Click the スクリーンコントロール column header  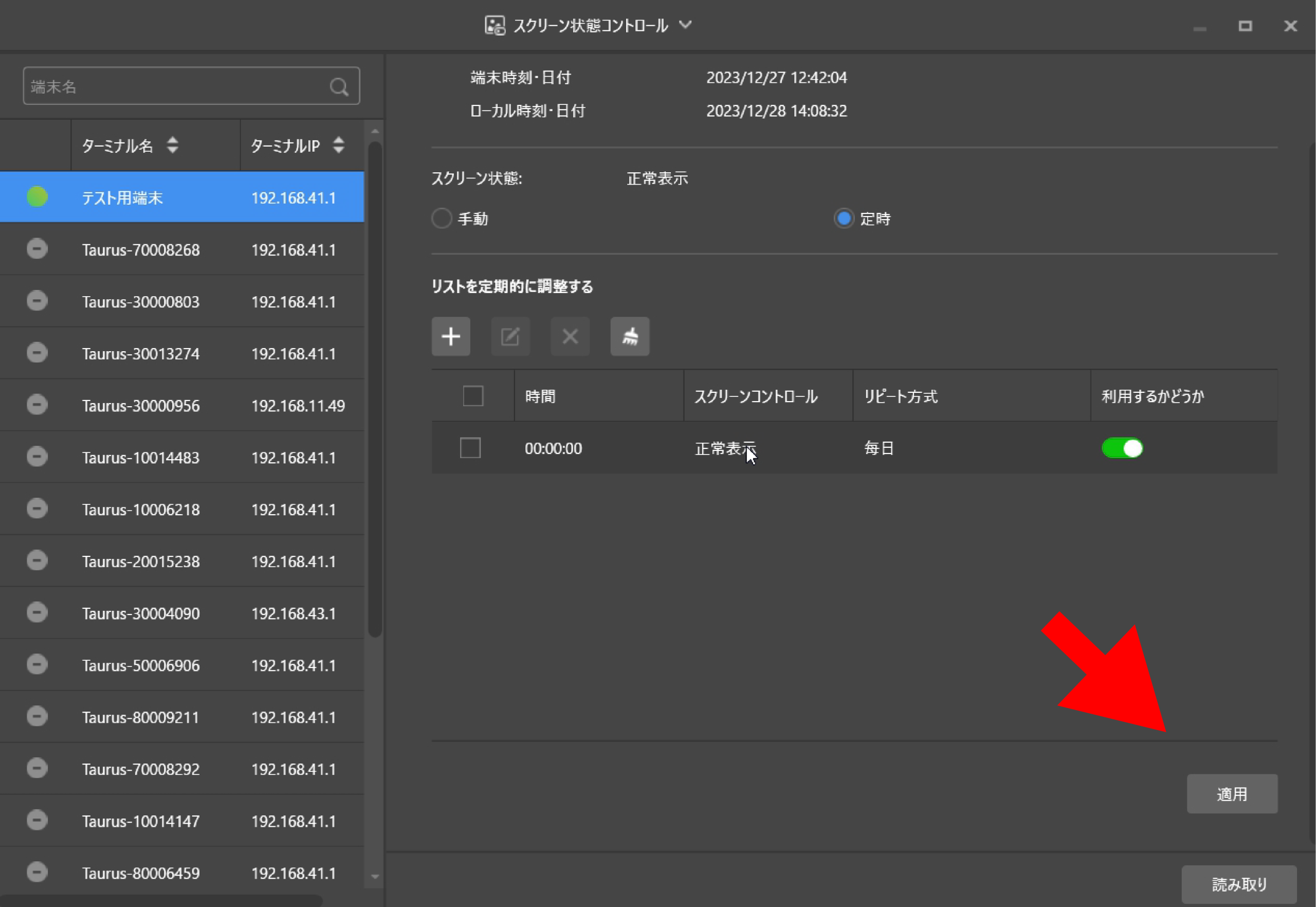coord(756,396)
